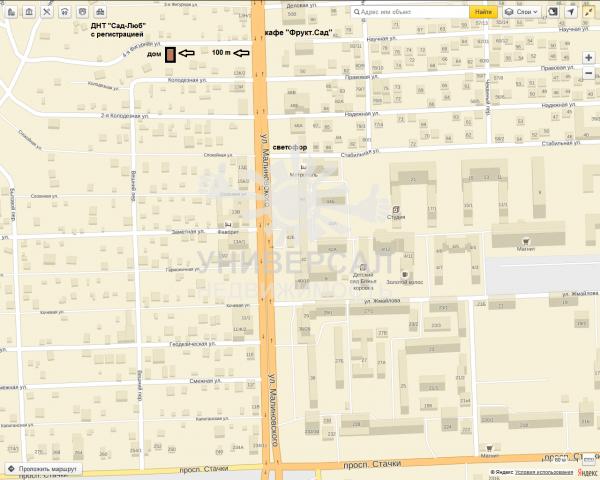Zoom in with the plus button
The height and width of the screenshot is (480, 600).
589,58
